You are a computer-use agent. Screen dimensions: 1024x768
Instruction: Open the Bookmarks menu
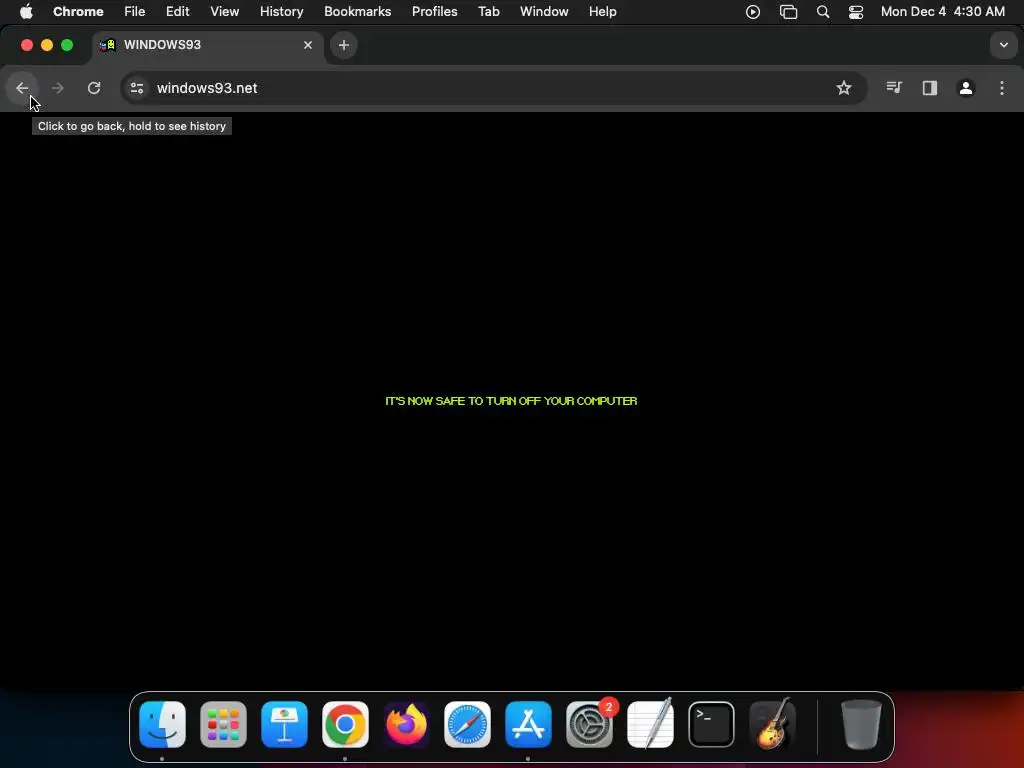click(x=358, y=12)
